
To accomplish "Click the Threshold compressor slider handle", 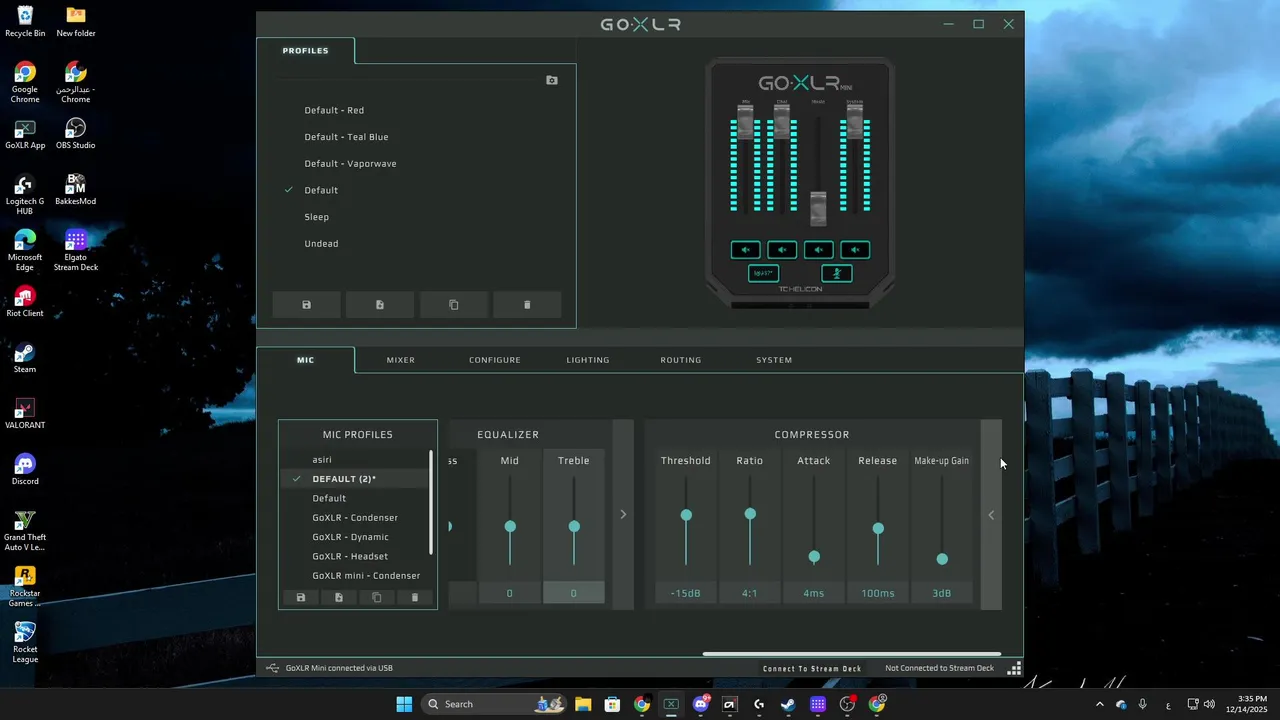I will point(686,515).
